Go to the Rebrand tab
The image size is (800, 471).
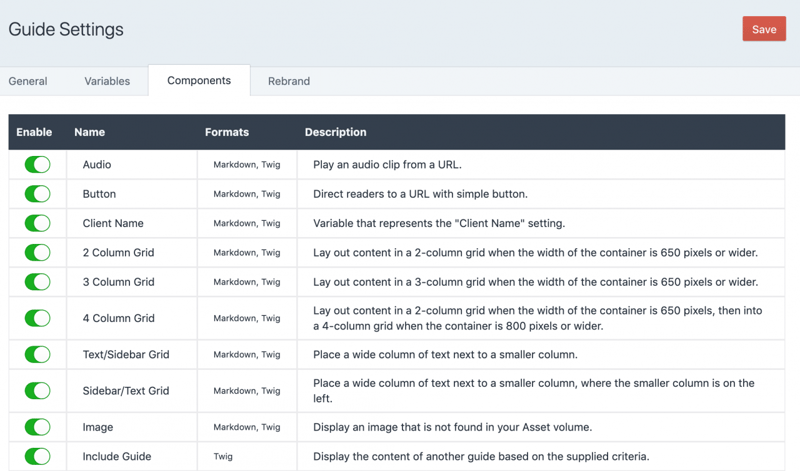[289, 81]
